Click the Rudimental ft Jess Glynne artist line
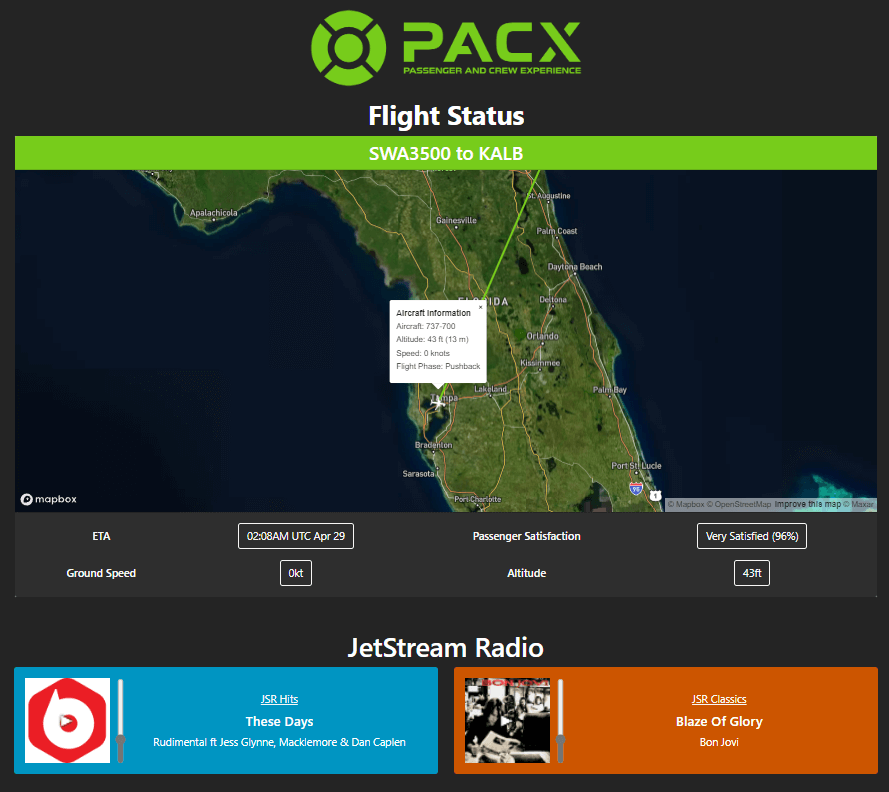 pos(280,742)
